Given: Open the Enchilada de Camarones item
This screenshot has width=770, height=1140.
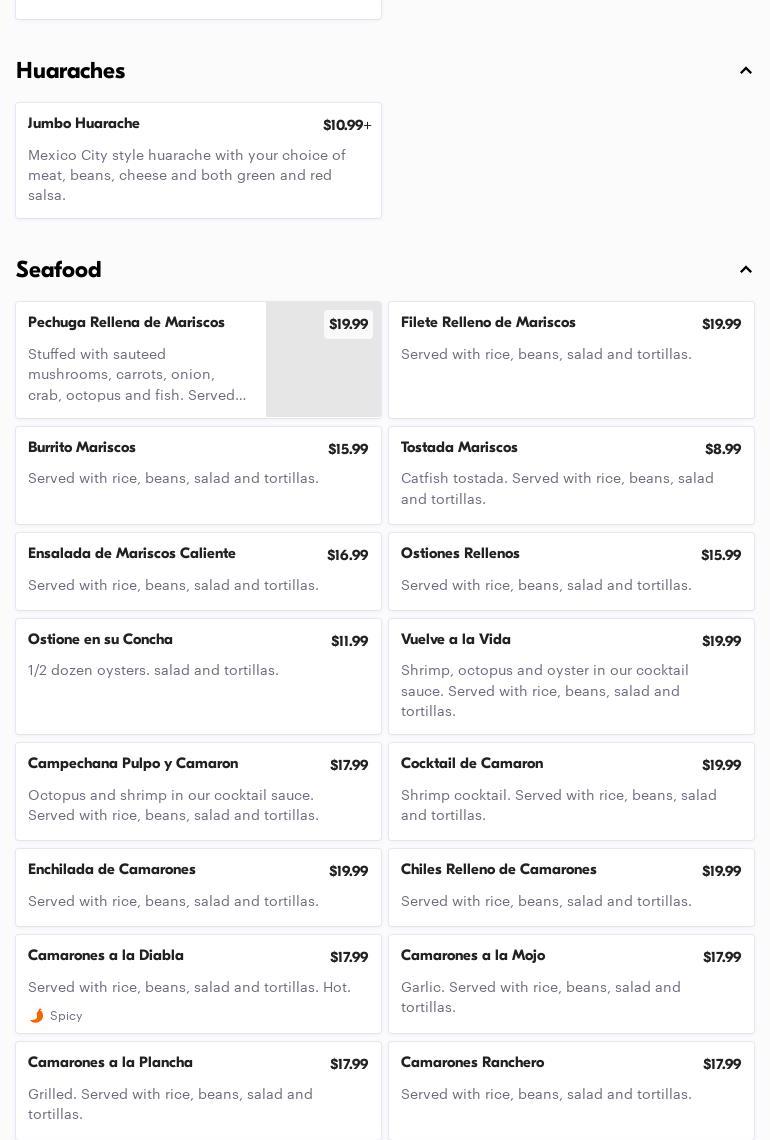Looking at the screenshot, I should pyautogui.click(x=198, y=887).
